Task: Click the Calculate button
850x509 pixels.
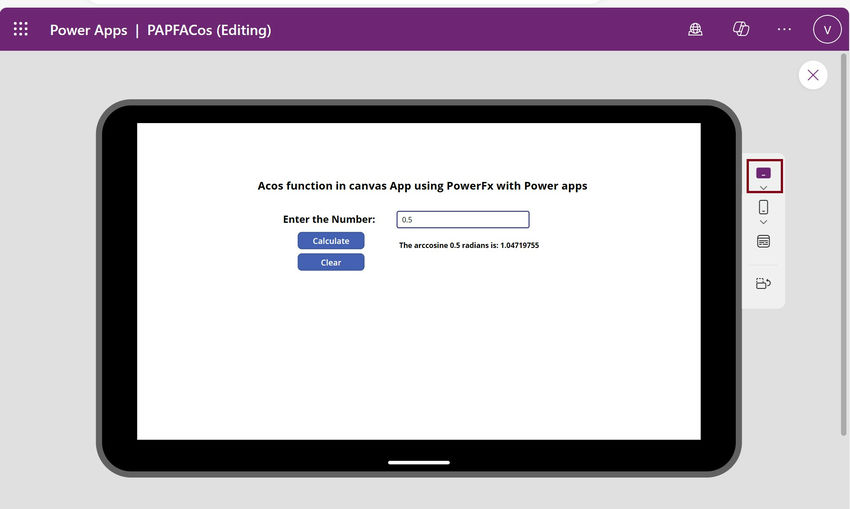Action: pyautogui.click(x=331, y=241)
